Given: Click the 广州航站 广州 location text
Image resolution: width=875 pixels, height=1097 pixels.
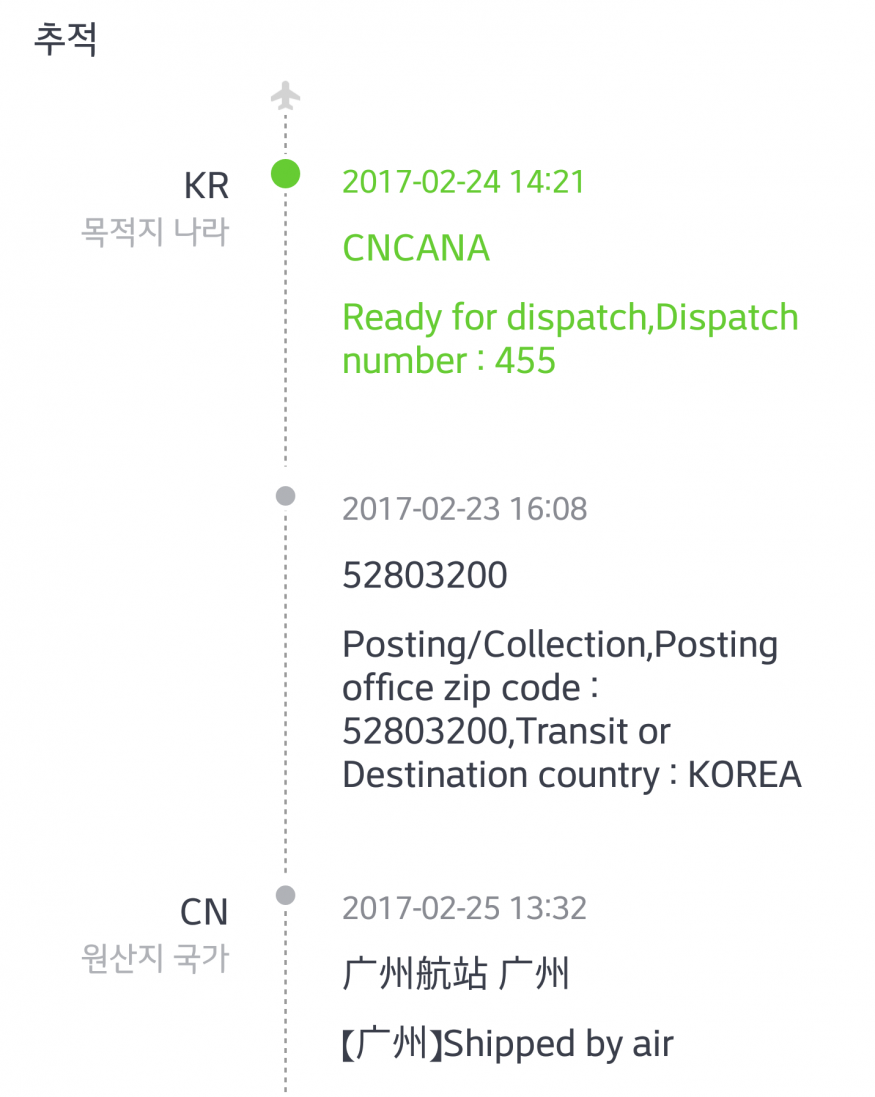Looking at the screenshot, I should (456, 974).
